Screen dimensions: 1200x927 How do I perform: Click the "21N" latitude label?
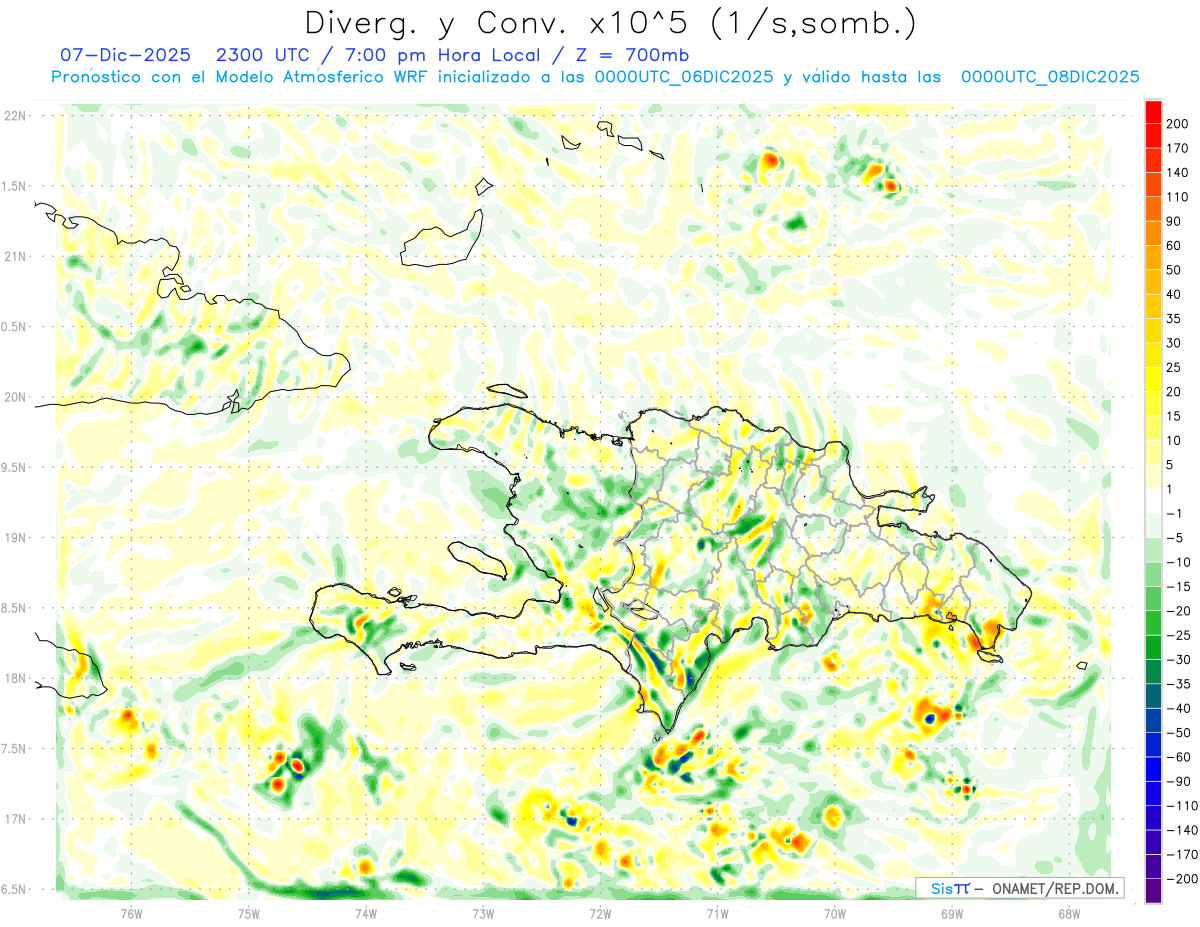pyautogui.click(x=15, y=257)
